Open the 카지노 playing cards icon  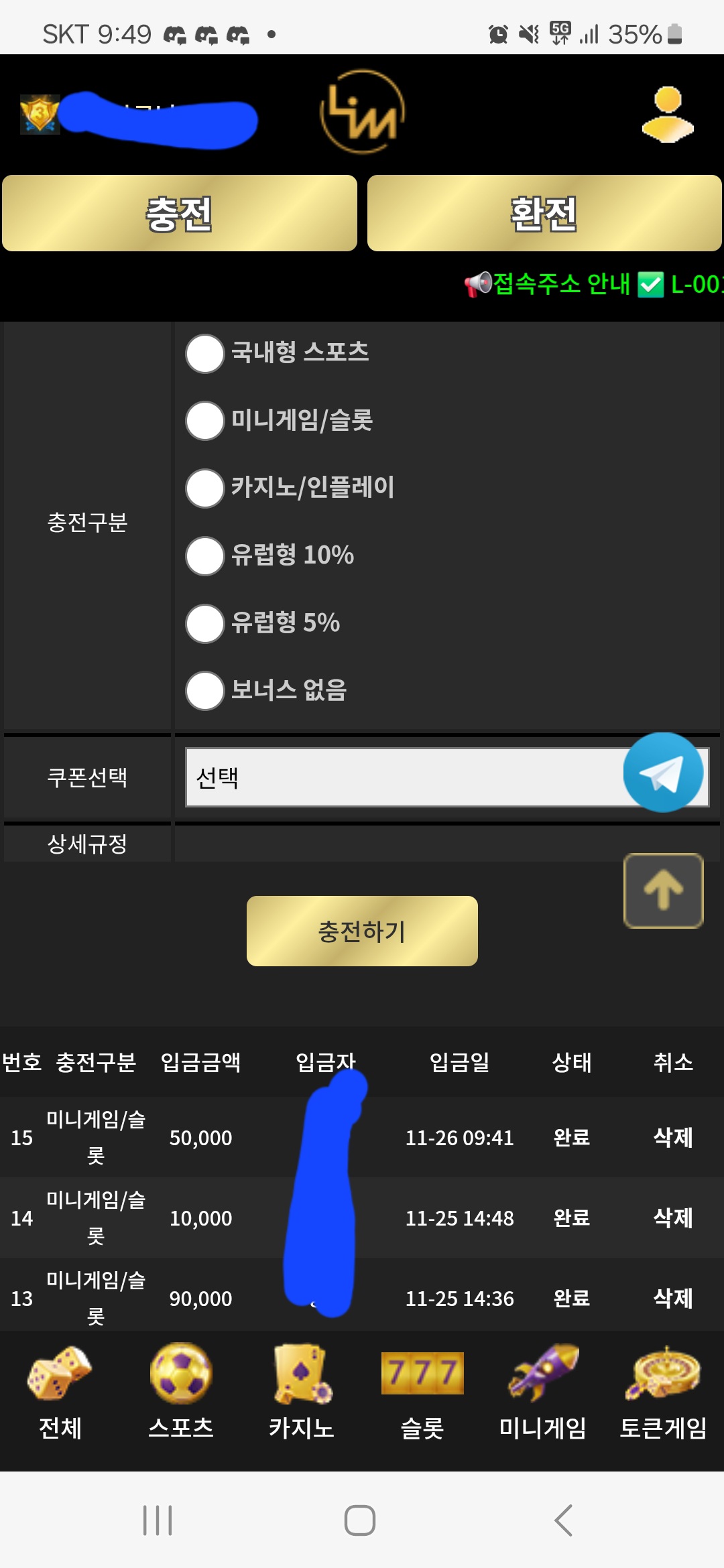click(x=300, y=1374)
